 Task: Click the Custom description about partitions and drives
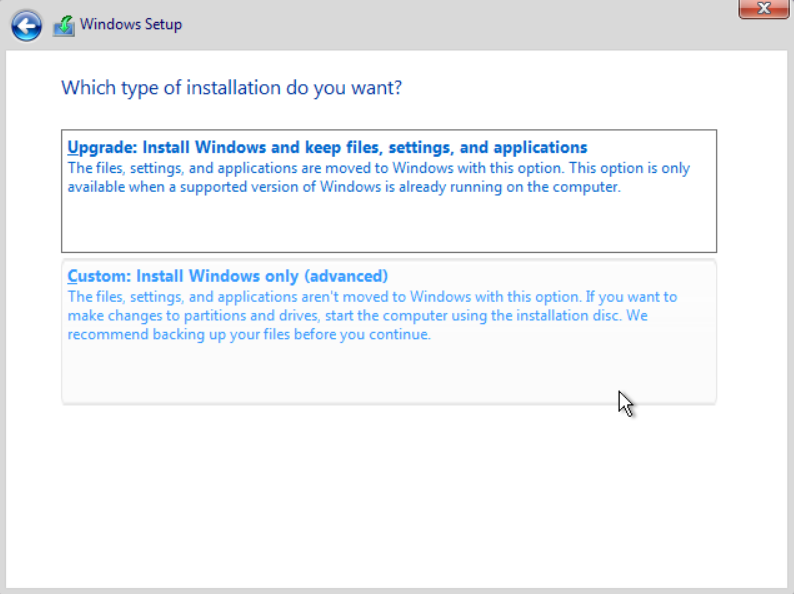pyautogui.click(x=372, y=315)
